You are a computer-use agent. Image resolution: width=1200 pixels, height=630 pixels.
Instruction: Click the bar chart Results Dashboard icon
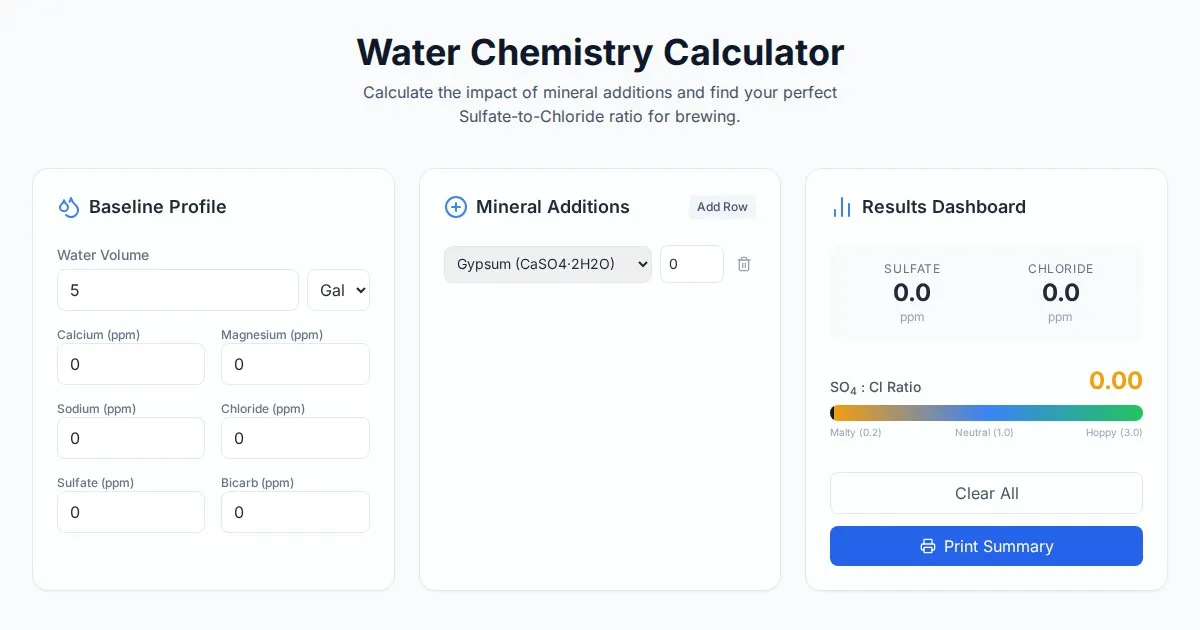pyautogui.click(x=842, y=207)
